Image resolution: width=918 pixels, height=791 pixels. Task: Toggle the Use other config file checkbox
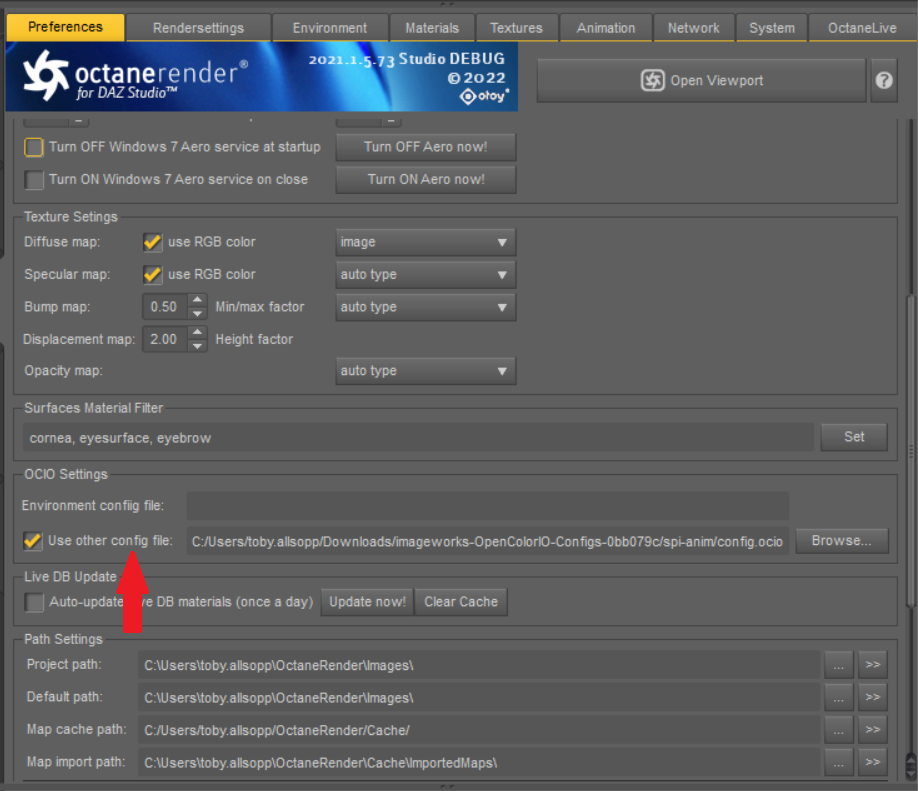[33, 540]
